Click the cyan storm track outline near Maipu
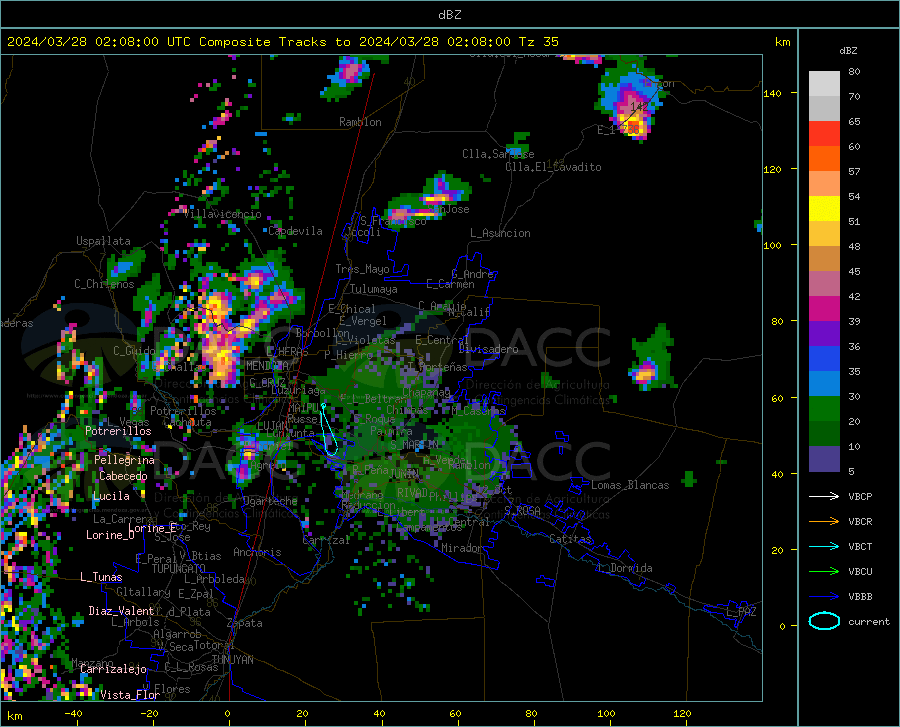Image resolution: width=900 pixels, height=727 pixels. coord(329,430)
